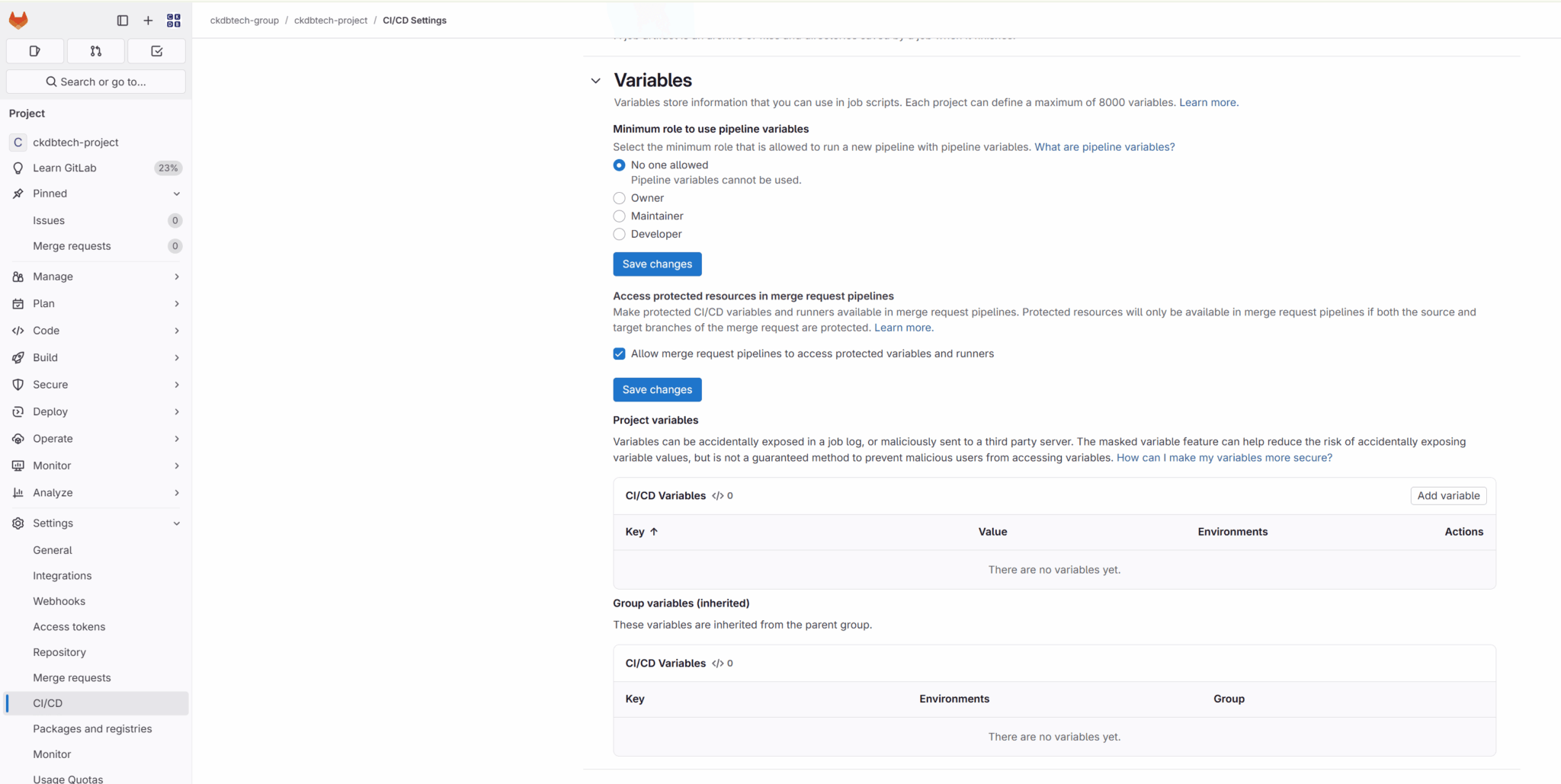This screenshot has width=1561, height=784.
Task: Click the Learn GitLab 23% progress badge
Action: pos(168,168)
